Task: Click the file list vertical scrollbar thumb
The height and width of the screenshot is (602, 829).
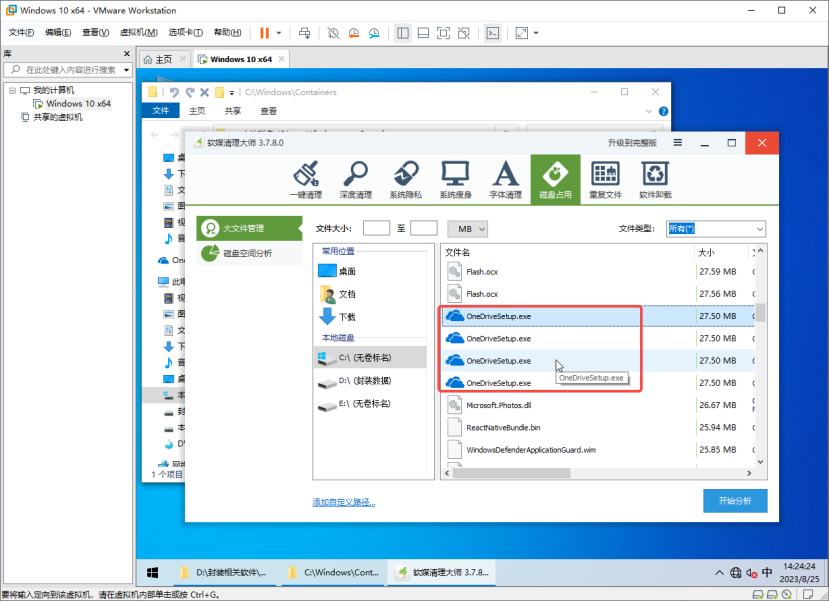Action: pos(760,312)
